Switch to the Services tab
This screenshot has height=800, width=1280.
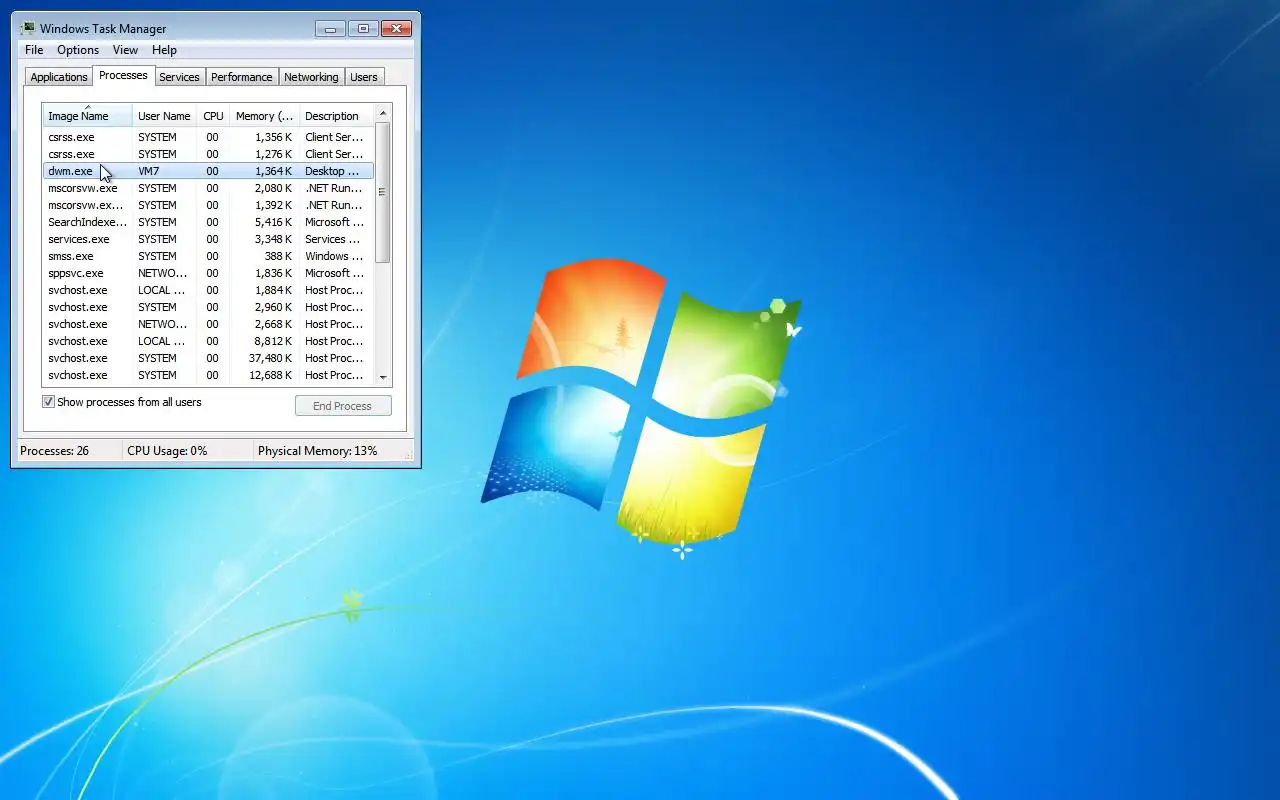click(x=179, y=77)
